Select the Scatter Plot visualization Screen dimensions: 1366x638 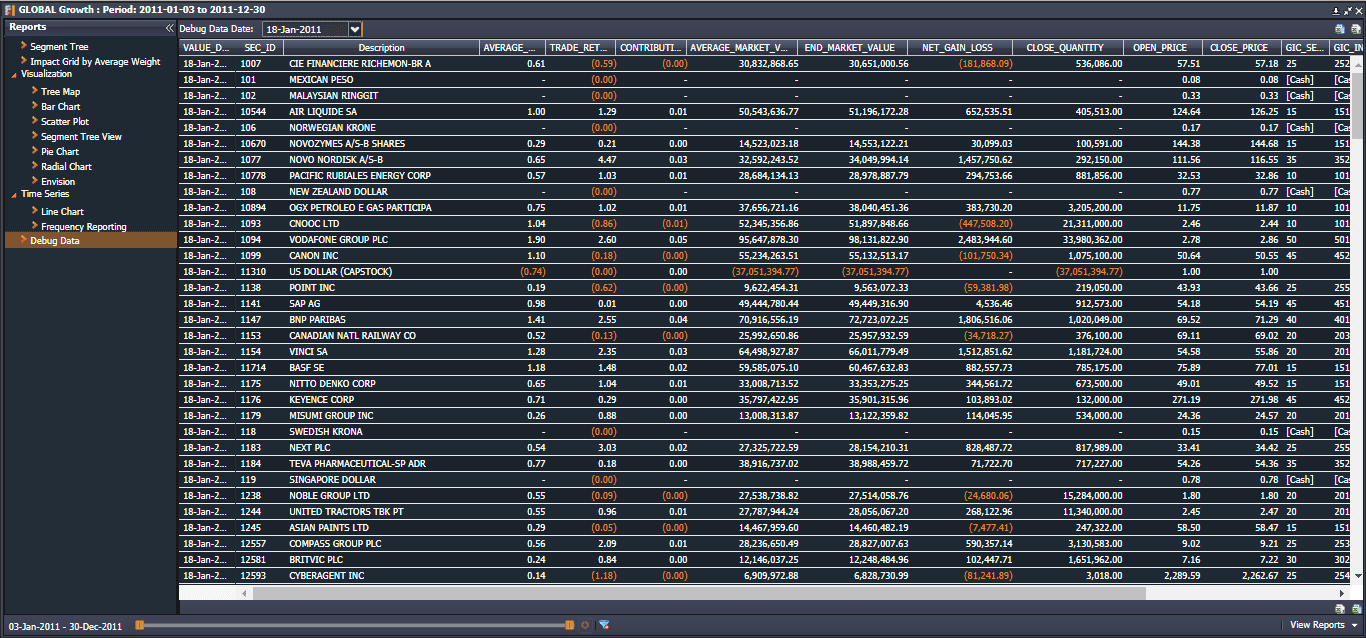65,122
